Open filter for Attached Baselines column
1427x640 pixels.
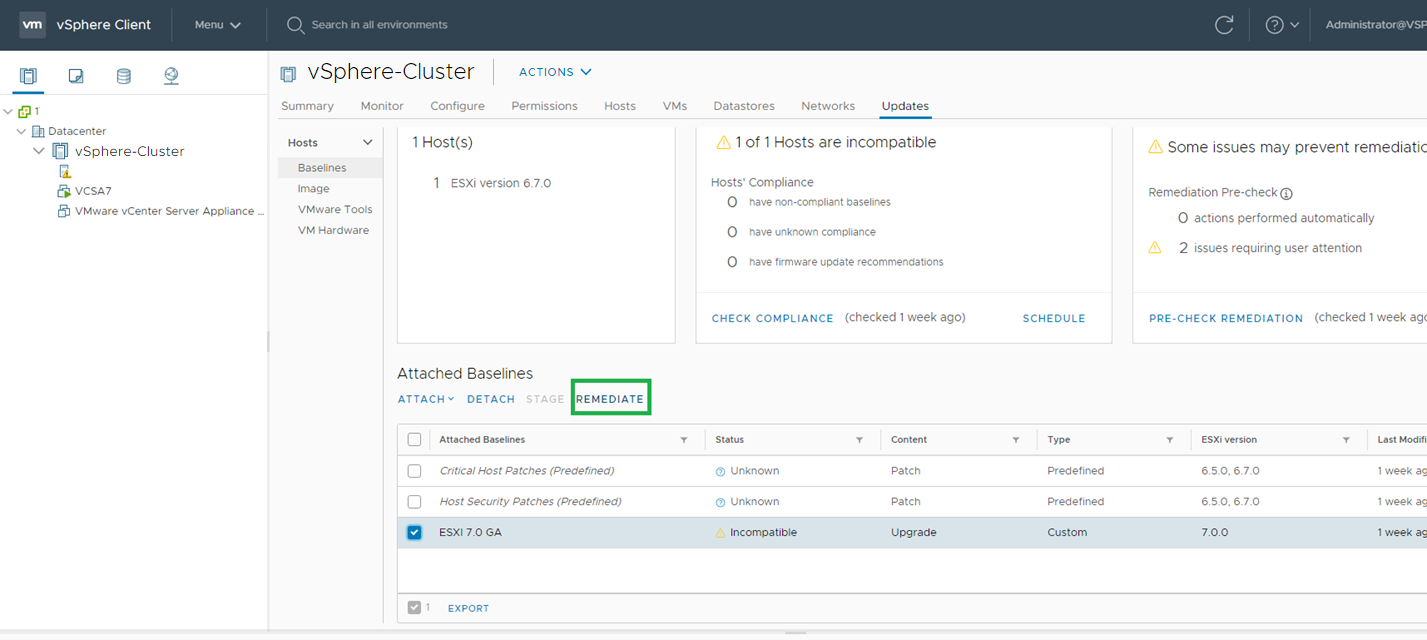click(684, 440)
